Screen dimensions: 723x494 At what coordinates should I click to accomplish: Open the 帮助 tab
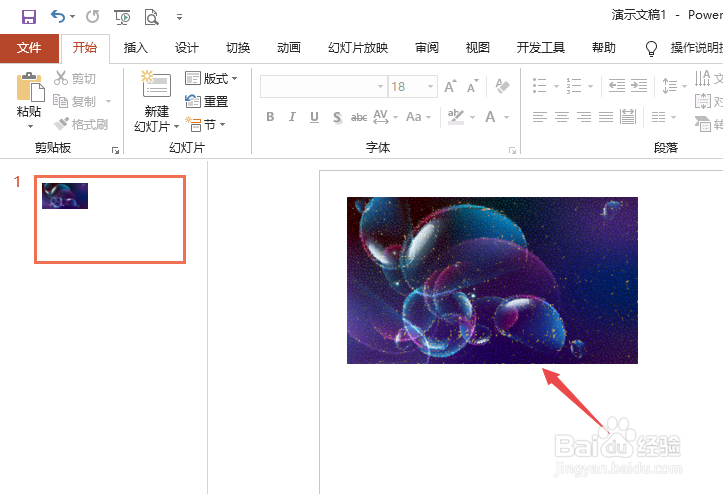coord(604,48)
